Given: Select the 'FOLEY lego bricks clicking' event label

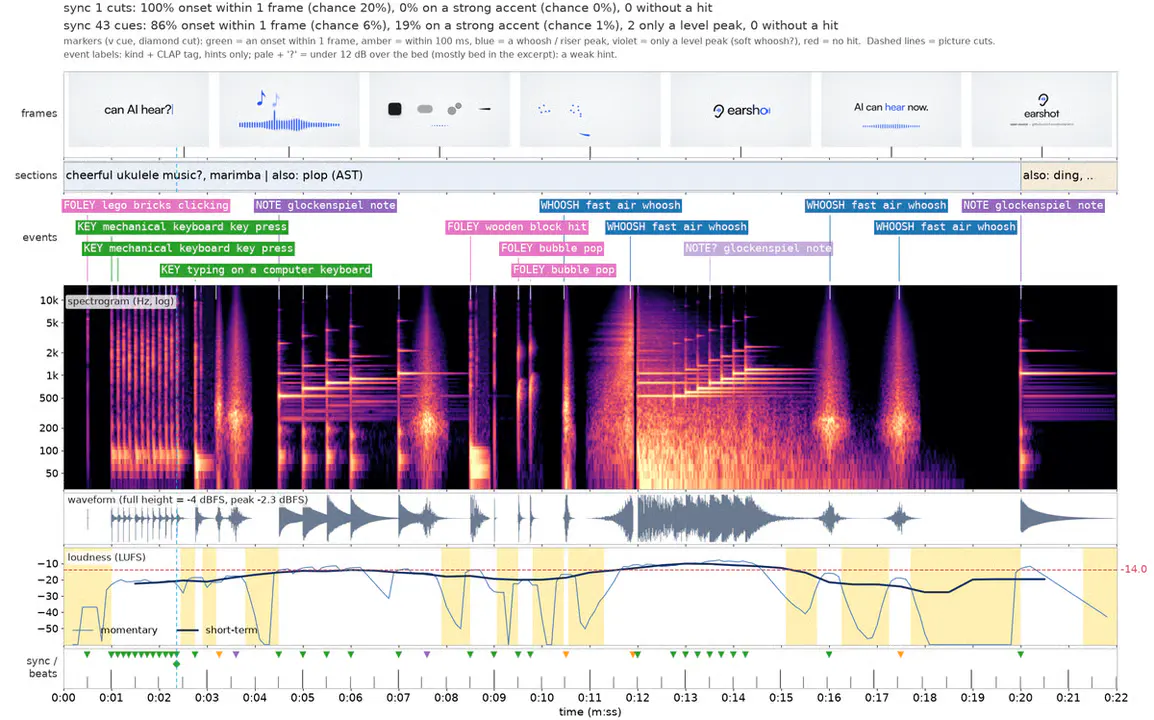Looking at the screenshot, I should tap(146, 205).
